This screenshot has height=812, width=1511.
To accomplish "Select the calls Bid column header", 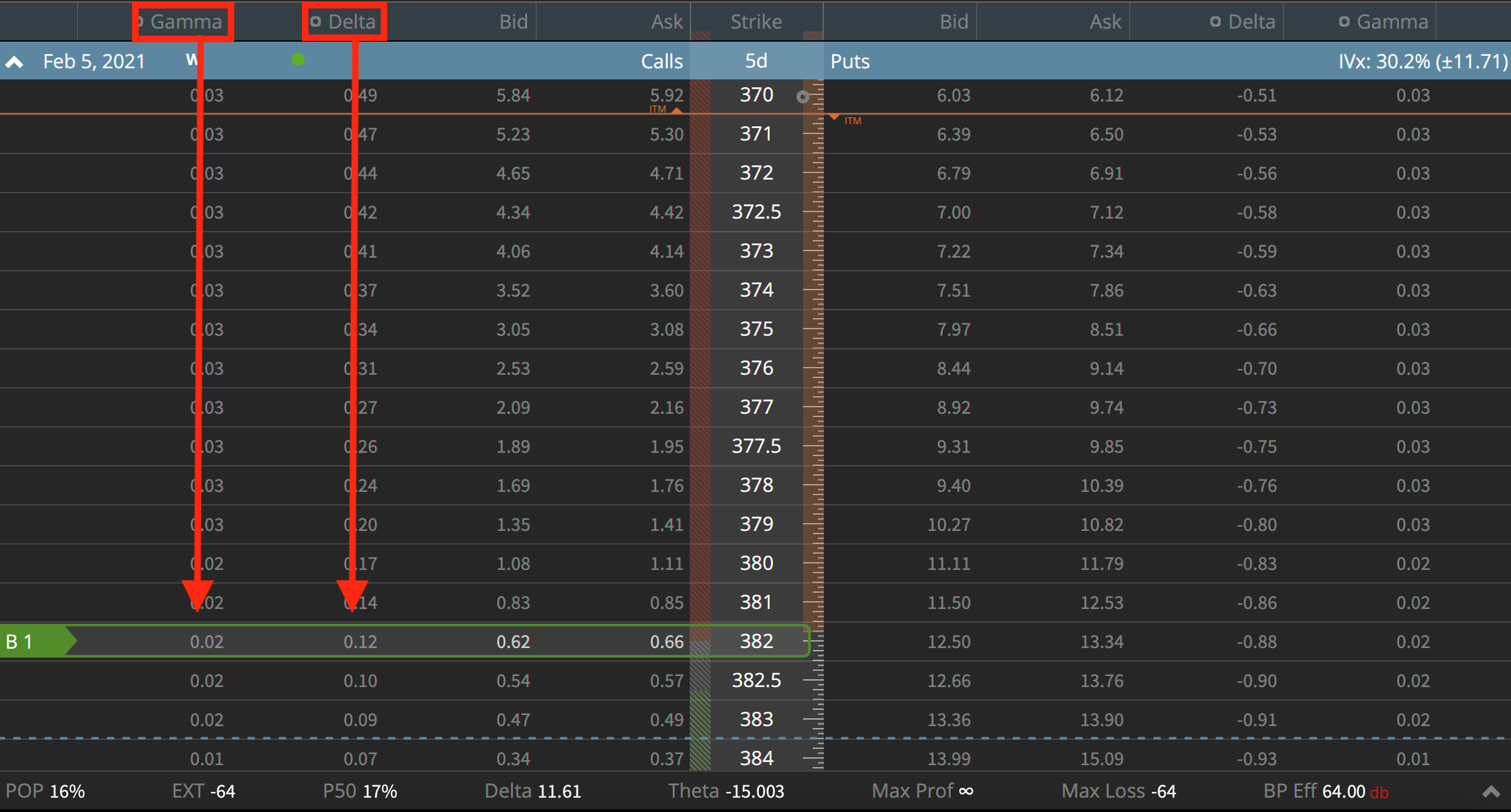I will point(513,21).
